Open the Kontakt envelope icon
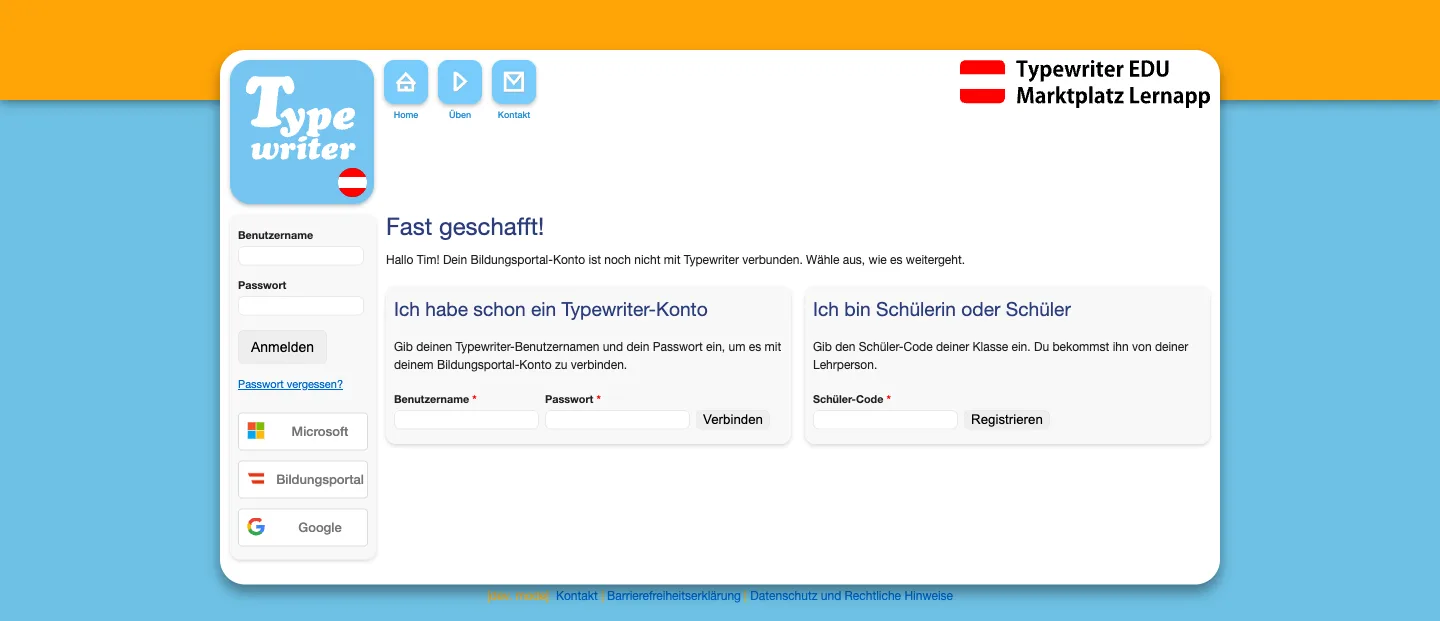 coord(514,82)
